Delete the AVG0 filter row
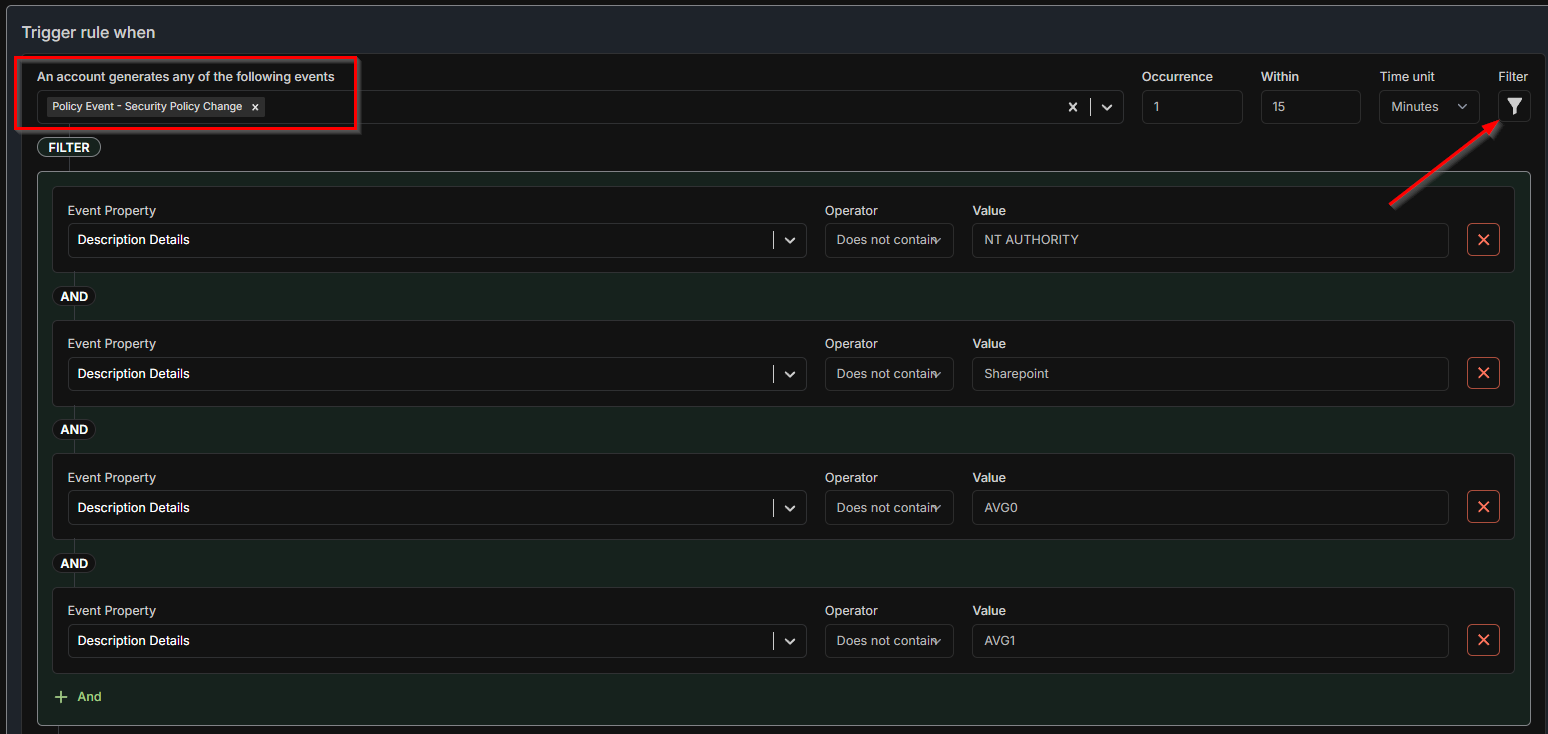Image resolution: width=1548 pixels, height=734 pixels. click(1482, 507)
